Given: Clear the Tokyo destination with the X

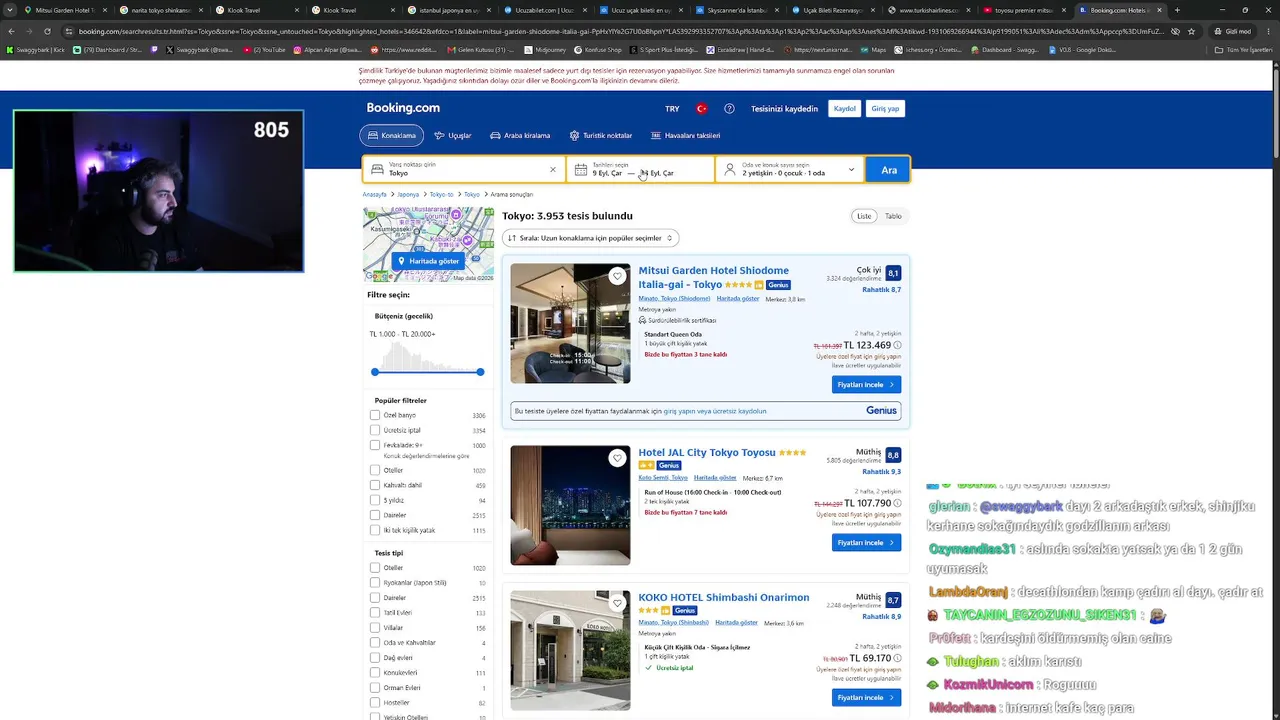Looking at the screenshot, I should (x=553, y=170).
